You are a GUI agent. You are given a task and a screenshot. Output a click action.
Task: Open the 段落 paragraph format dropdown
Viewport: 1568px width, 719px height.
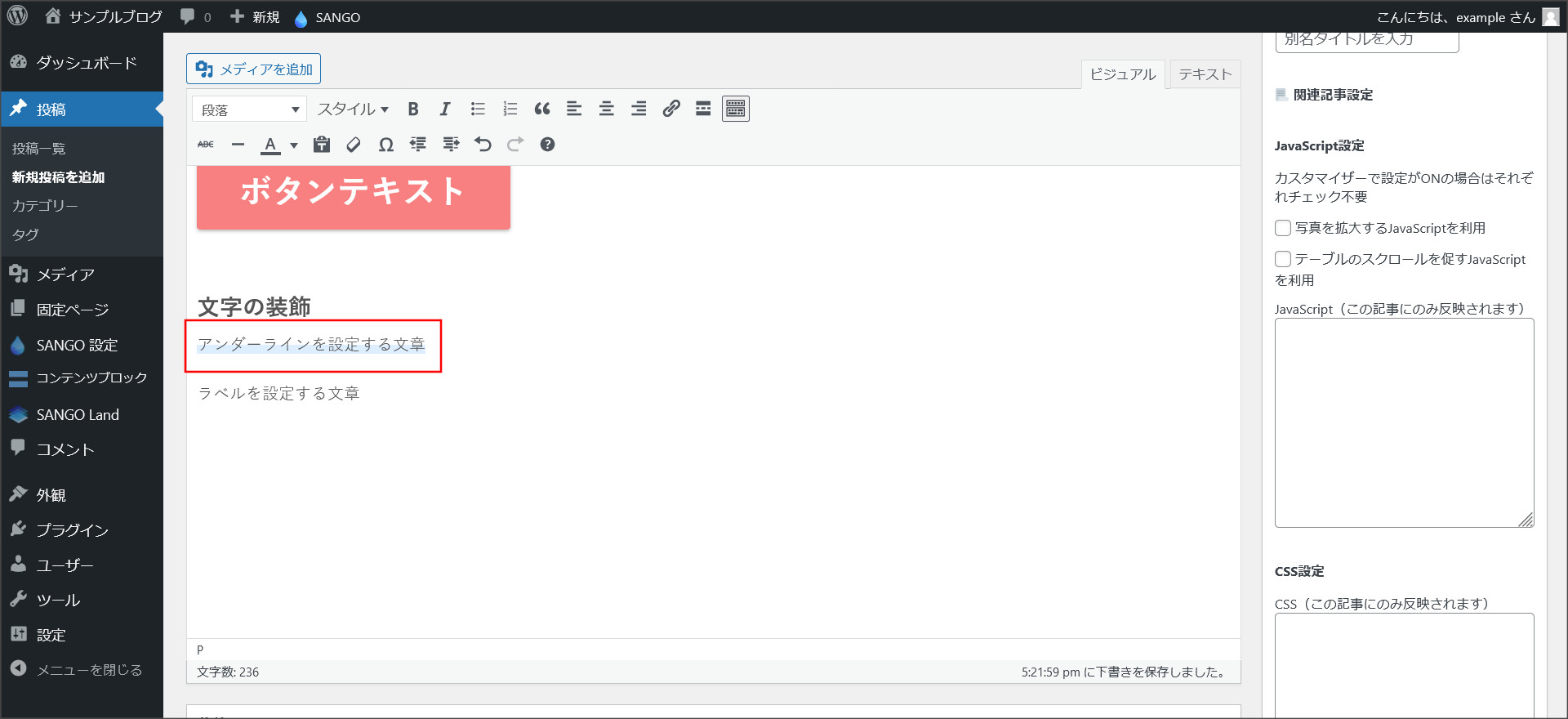point(249,109)
